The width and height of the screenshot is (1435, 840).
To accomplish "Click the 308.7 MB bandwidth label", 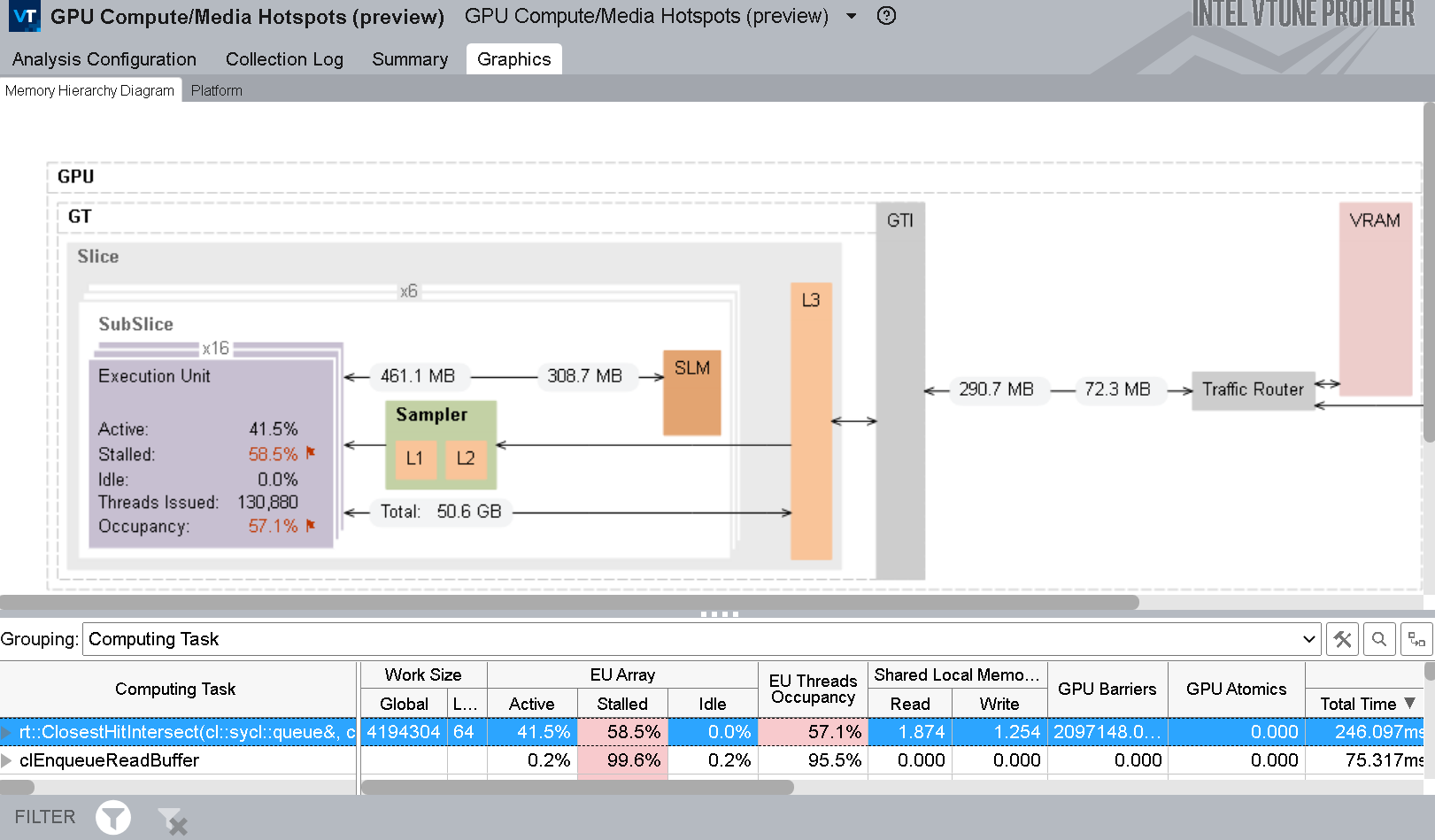I will pos(584,376).
